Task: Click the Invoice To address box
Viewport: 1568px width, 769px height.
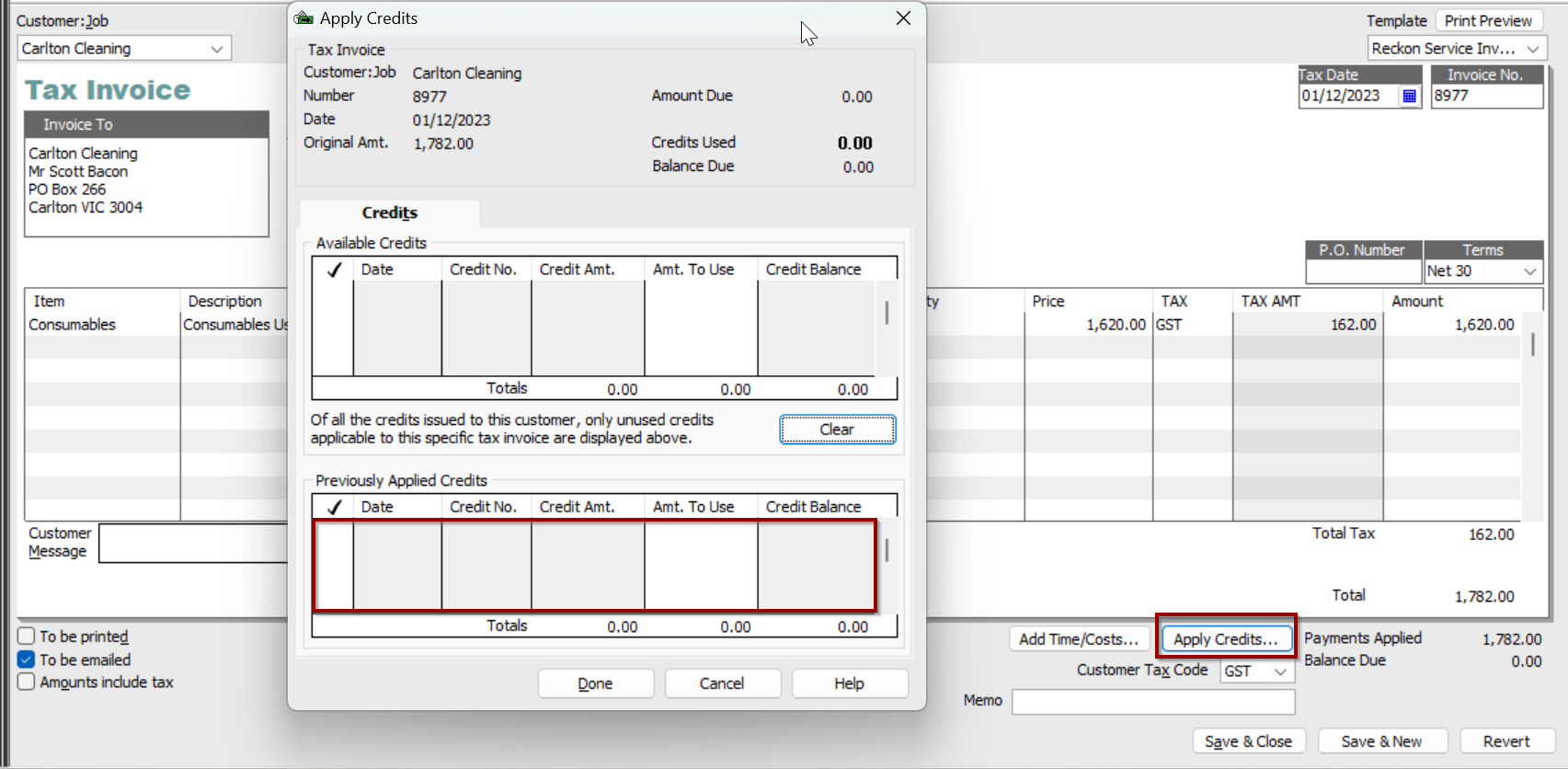Action: (147, 187)
